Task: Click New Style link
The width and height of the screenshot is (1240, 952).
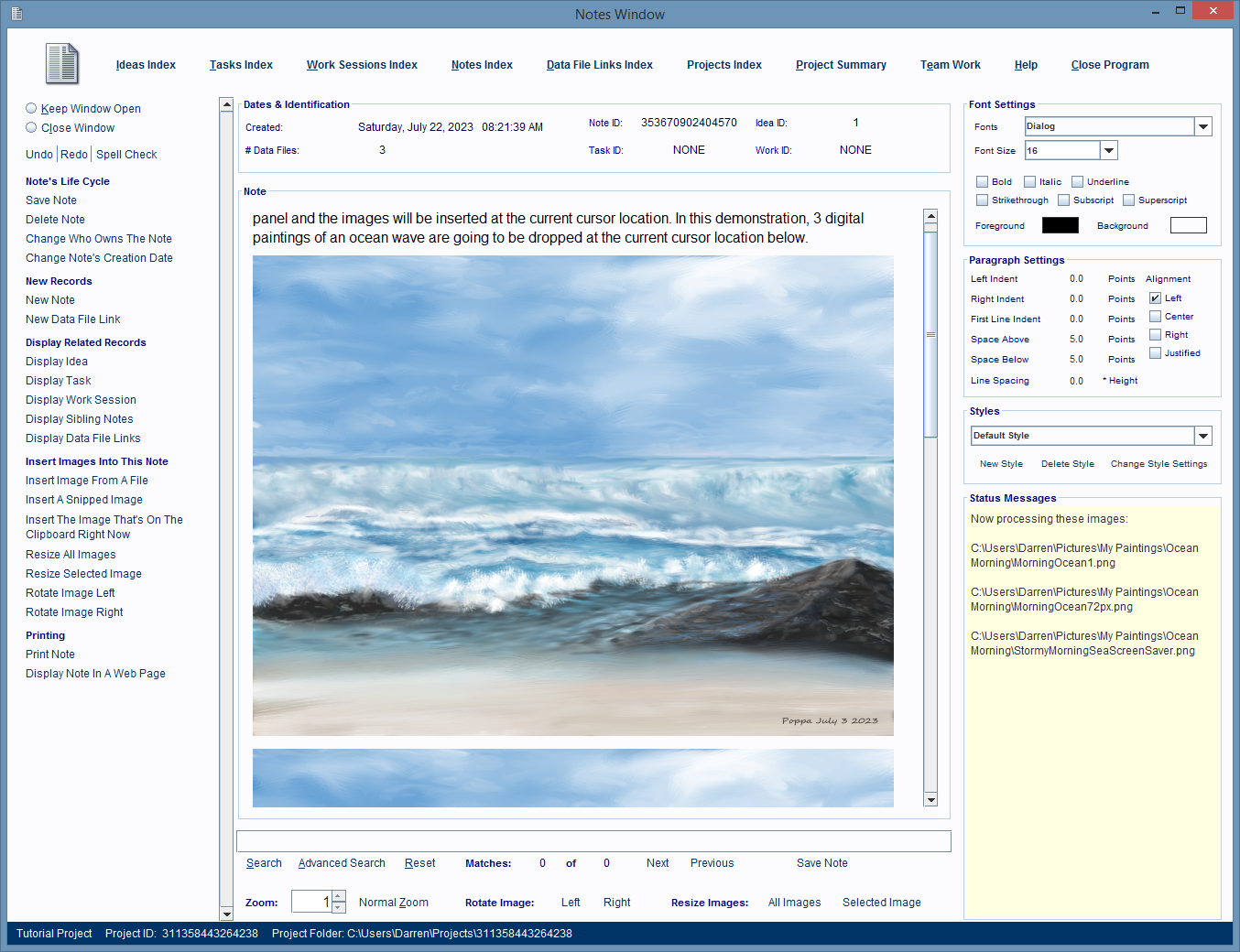Action: click(x=1001, y=464)
